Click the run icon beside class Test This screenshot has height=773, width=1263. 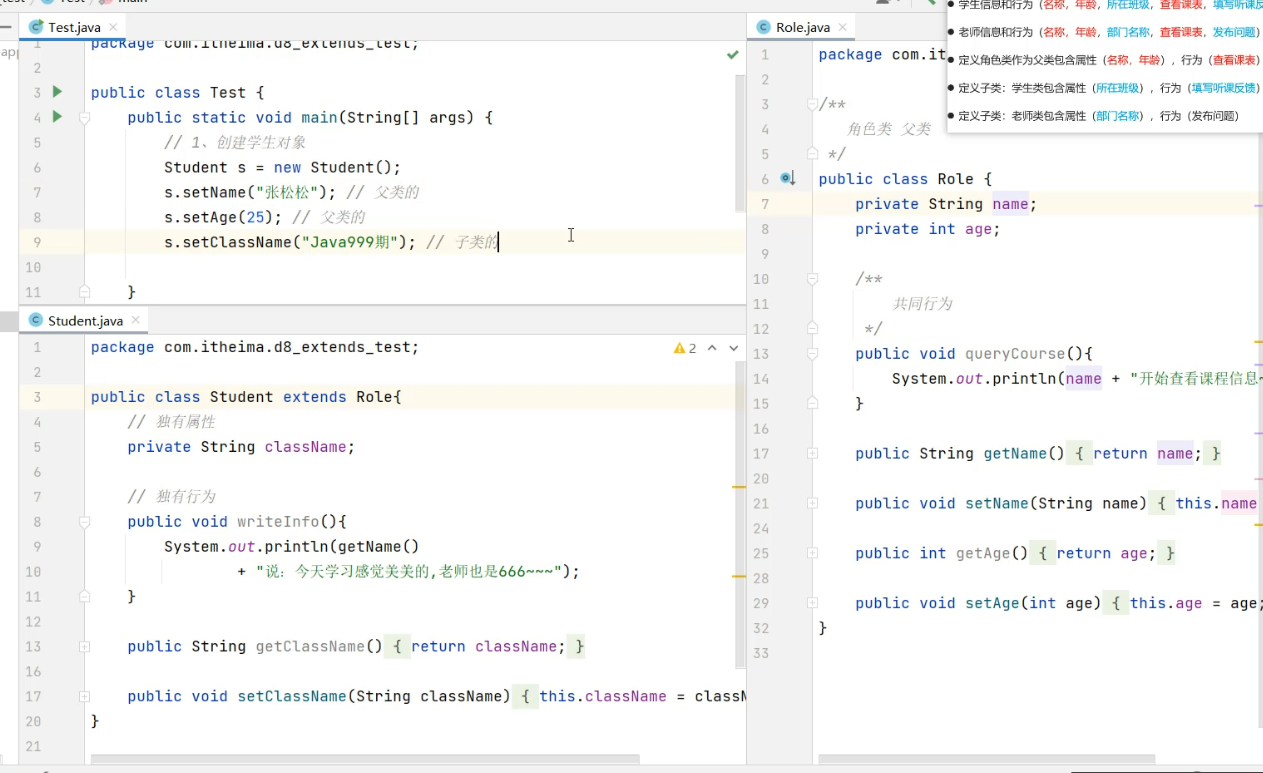point(57,92)
